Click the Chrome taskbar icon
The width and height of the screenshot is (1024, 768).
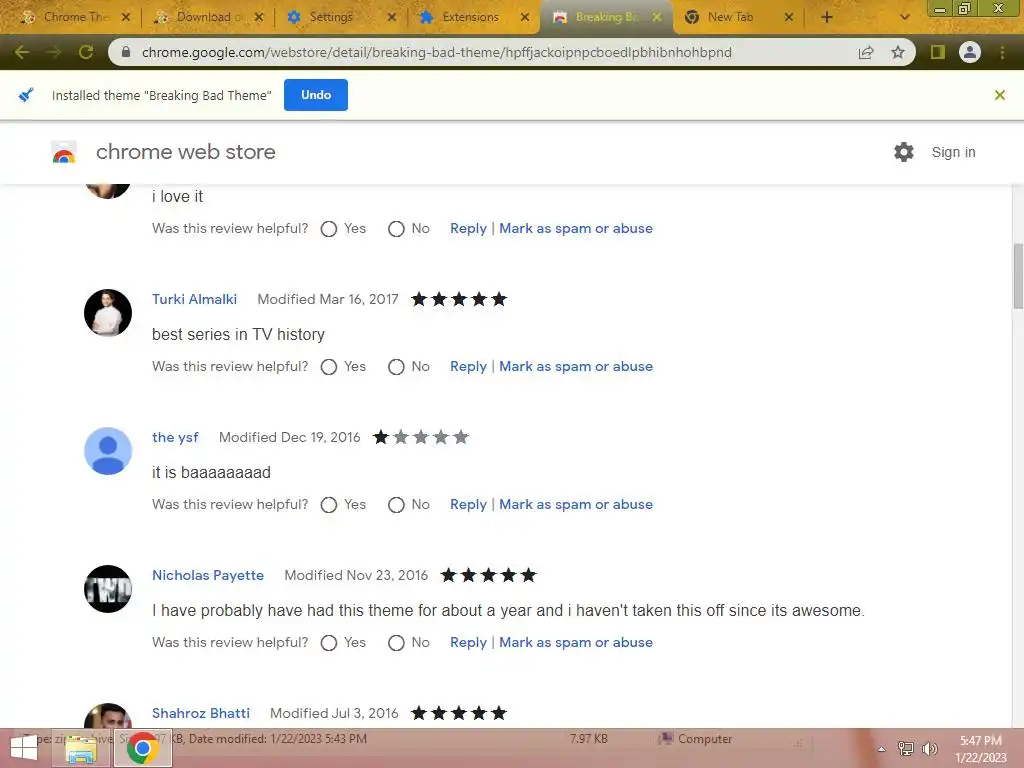143,748
